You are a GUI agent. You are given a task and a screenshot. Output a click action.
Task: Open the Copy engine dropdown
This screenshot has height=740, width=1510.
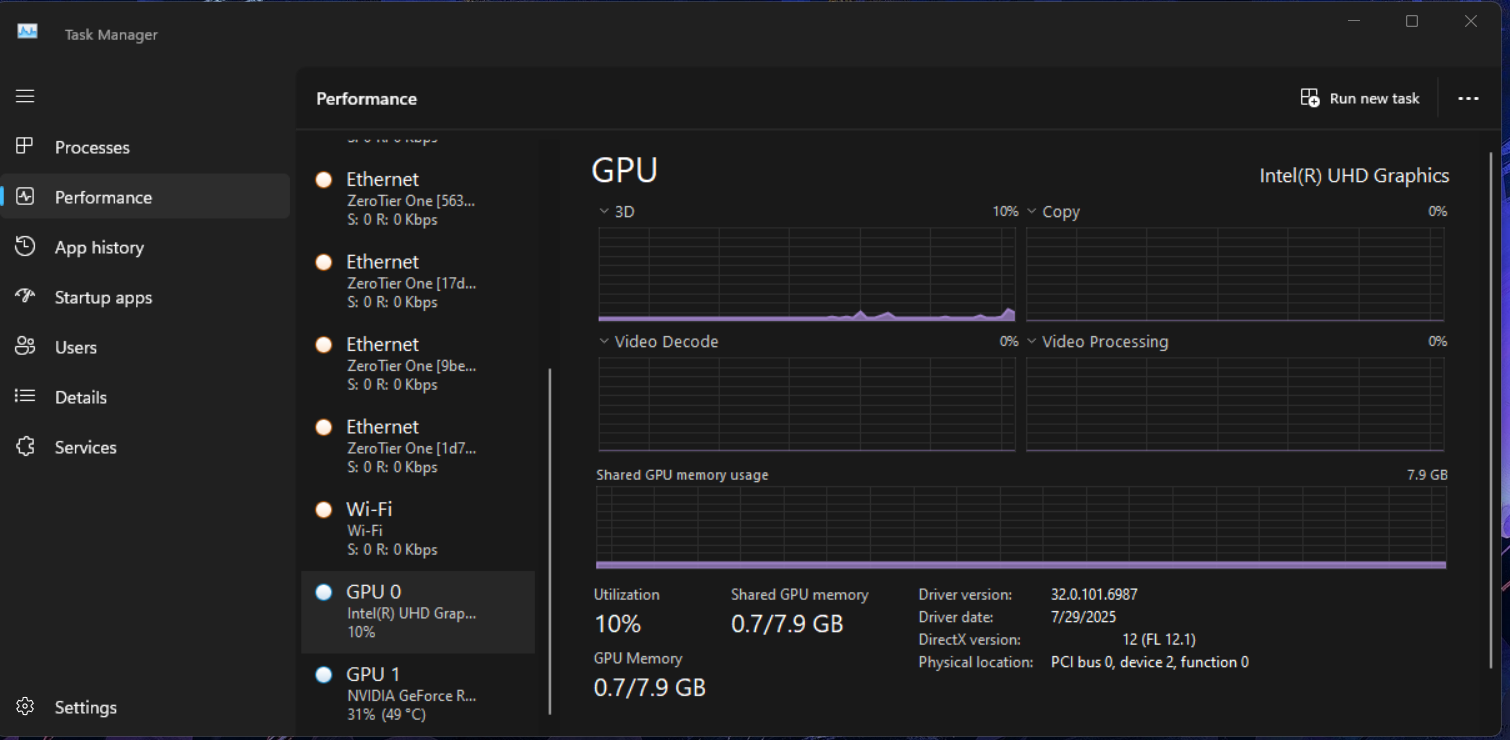[1053, 212]
